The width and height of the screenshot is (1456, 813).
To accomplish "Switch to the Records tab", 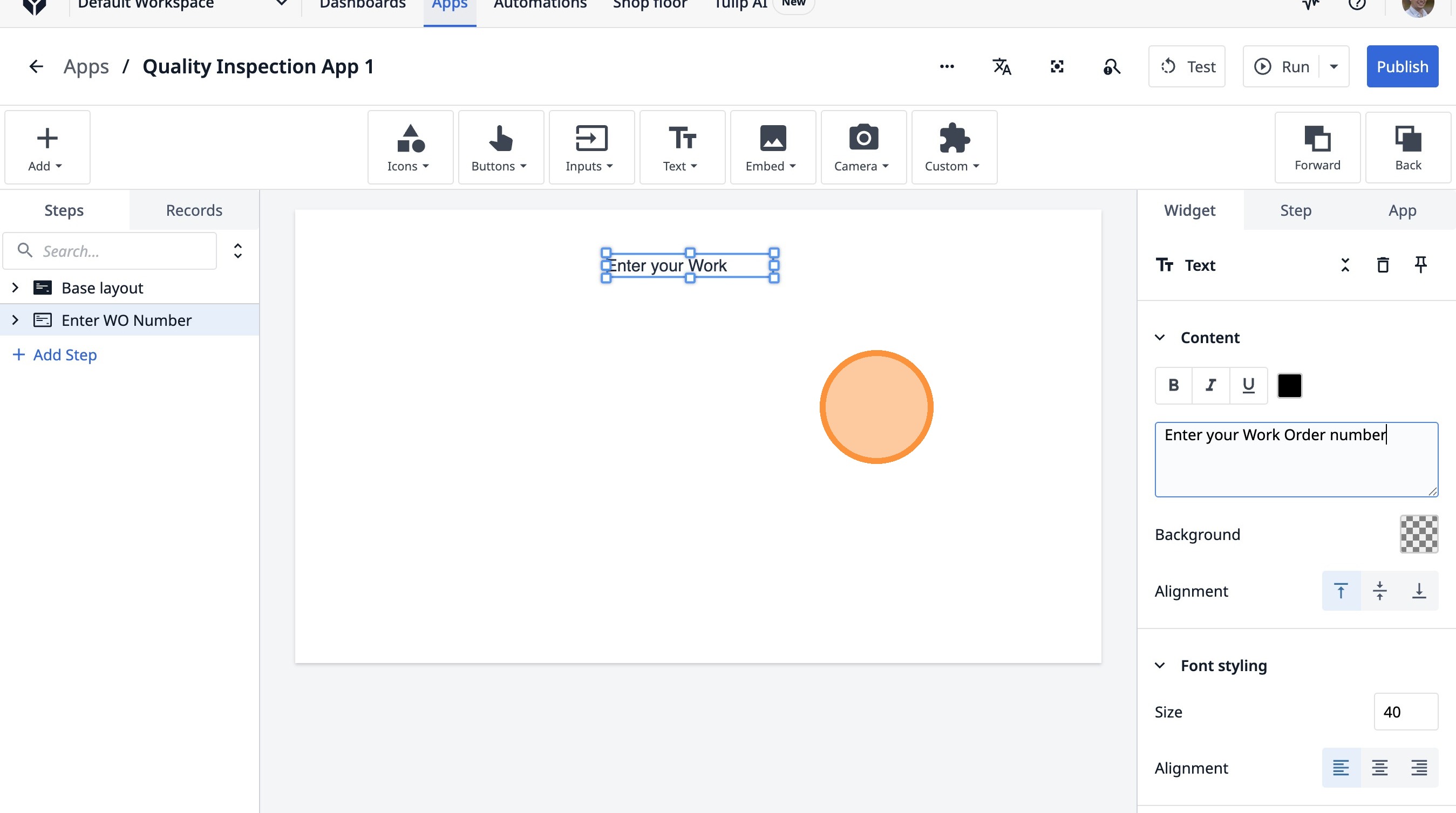I will 194,210.
